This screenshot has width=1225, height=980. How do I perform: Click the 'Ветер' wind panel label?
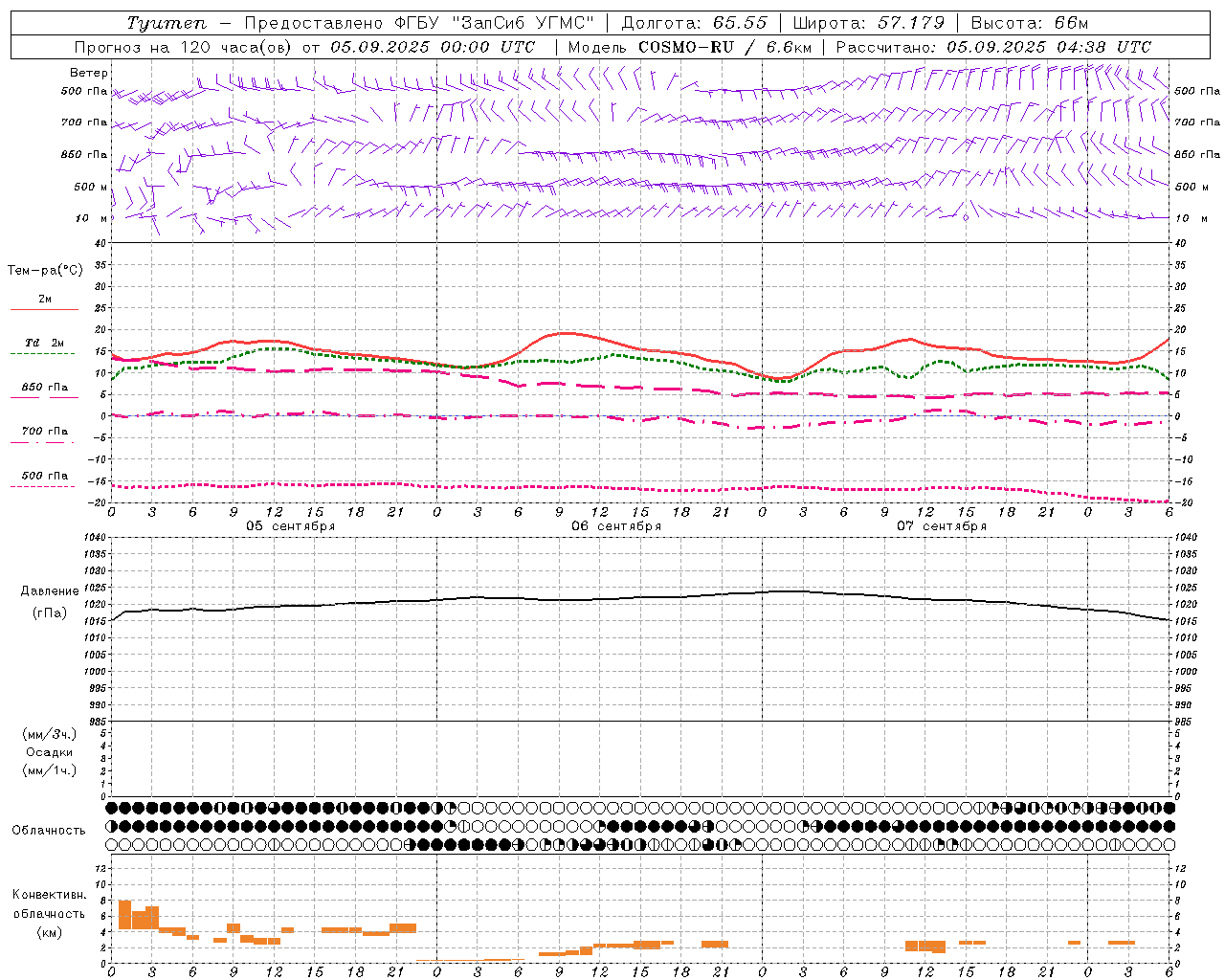point(89,73)
